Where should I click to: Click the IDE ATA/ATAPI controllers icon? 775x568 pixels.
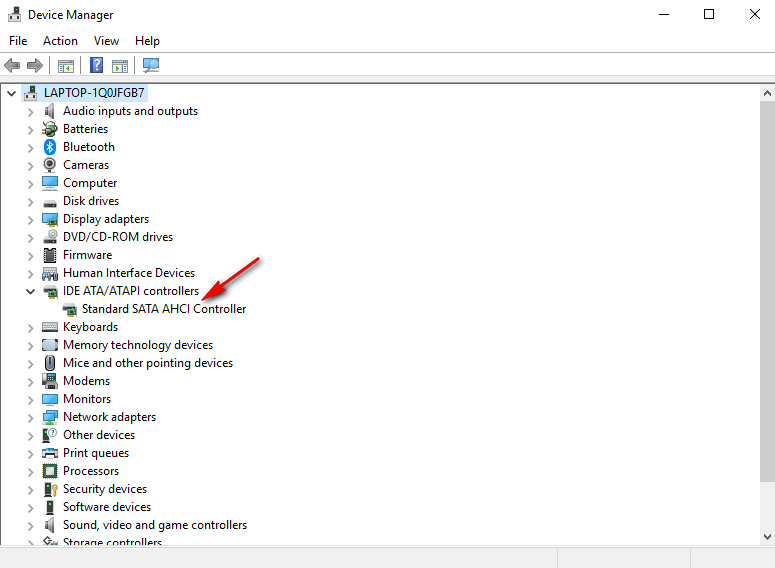pos(49,291)
